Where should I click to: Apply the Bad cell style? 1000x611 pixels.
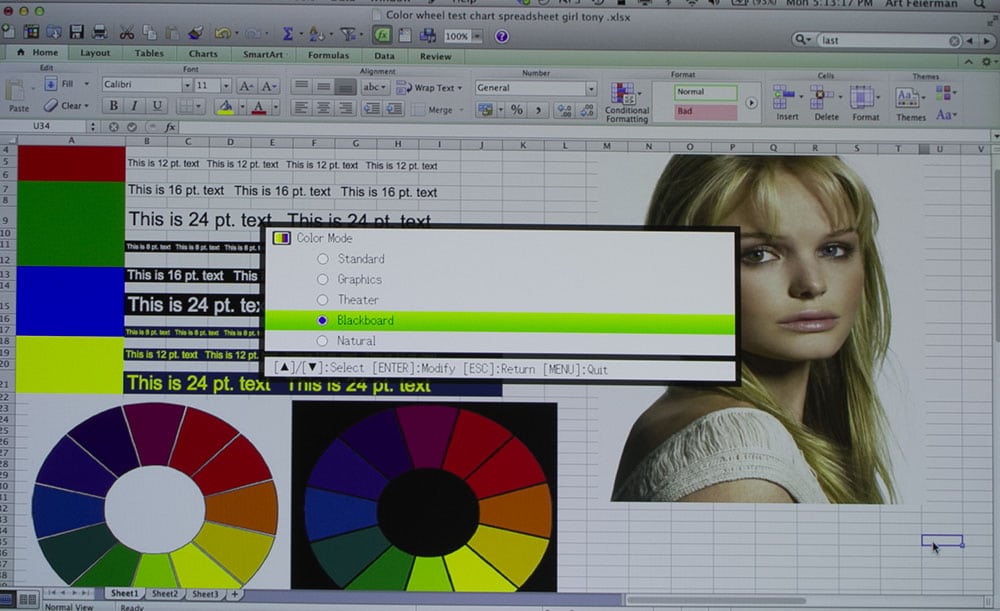click(x=705, y=112)
